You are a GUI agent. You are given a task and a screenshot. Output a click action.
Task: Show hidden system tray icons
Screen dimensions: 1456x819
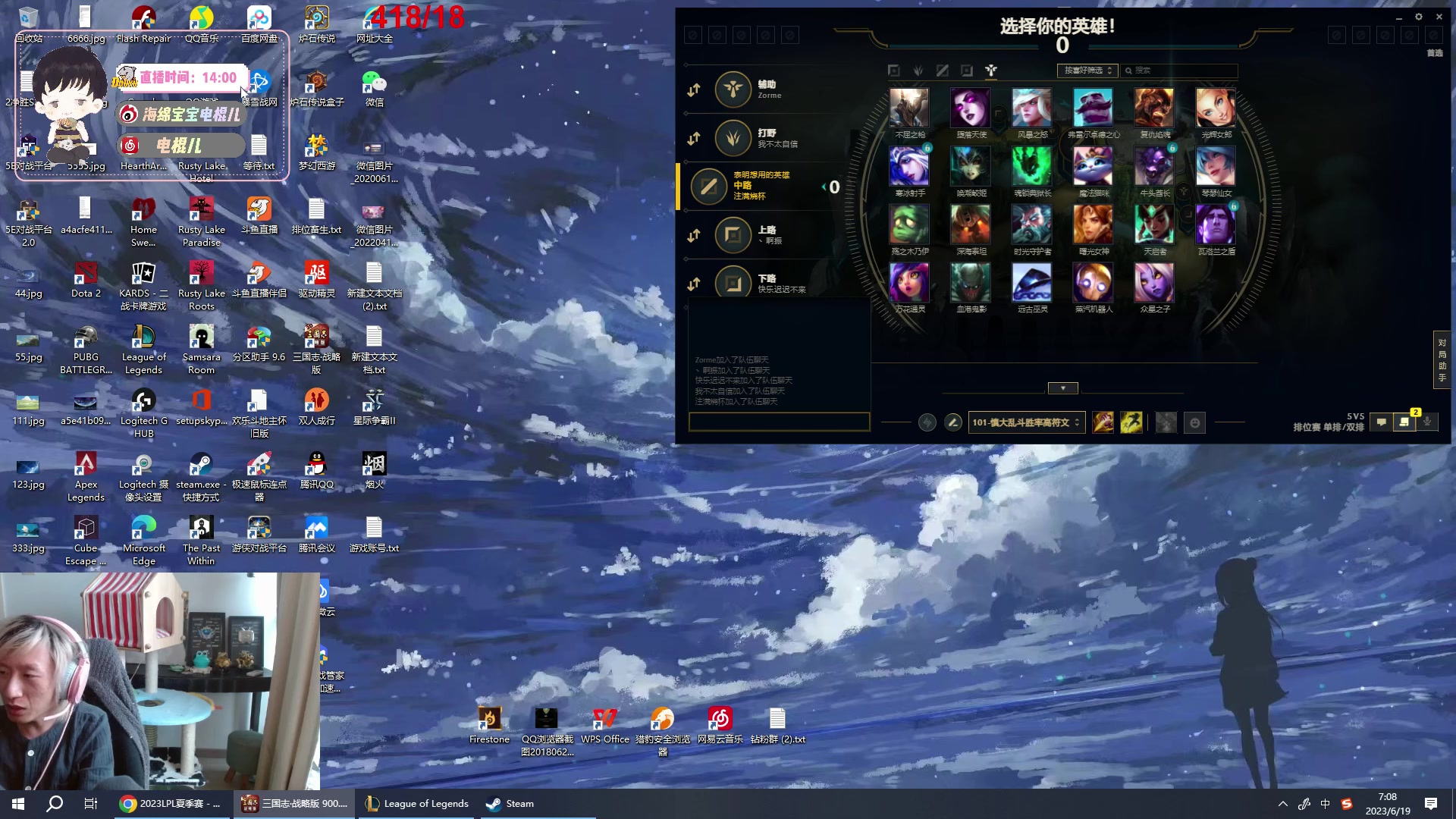1283,804
